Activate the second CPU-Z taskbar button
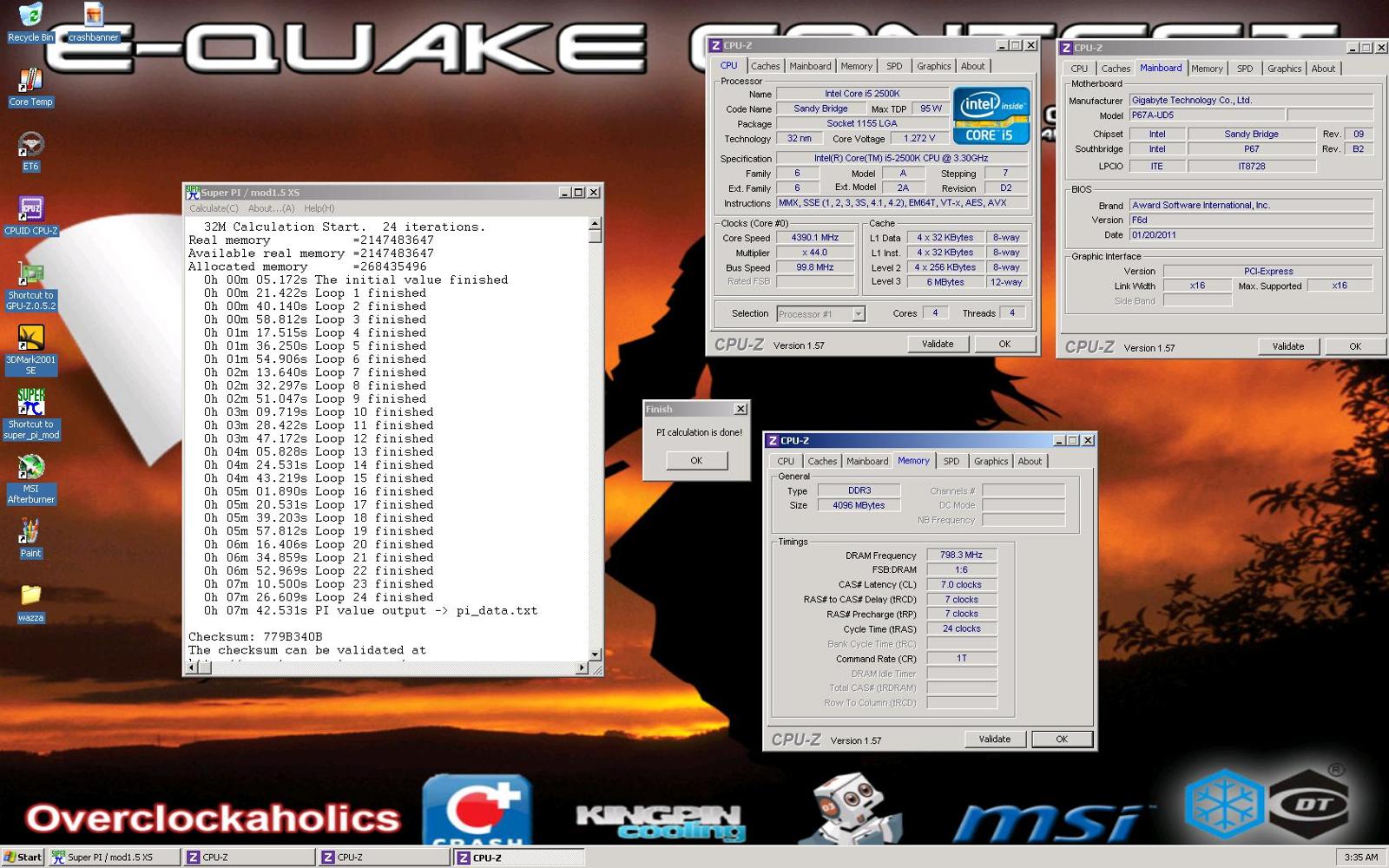1389x868 pixels. pyautogui.click(x=385, y=857)
